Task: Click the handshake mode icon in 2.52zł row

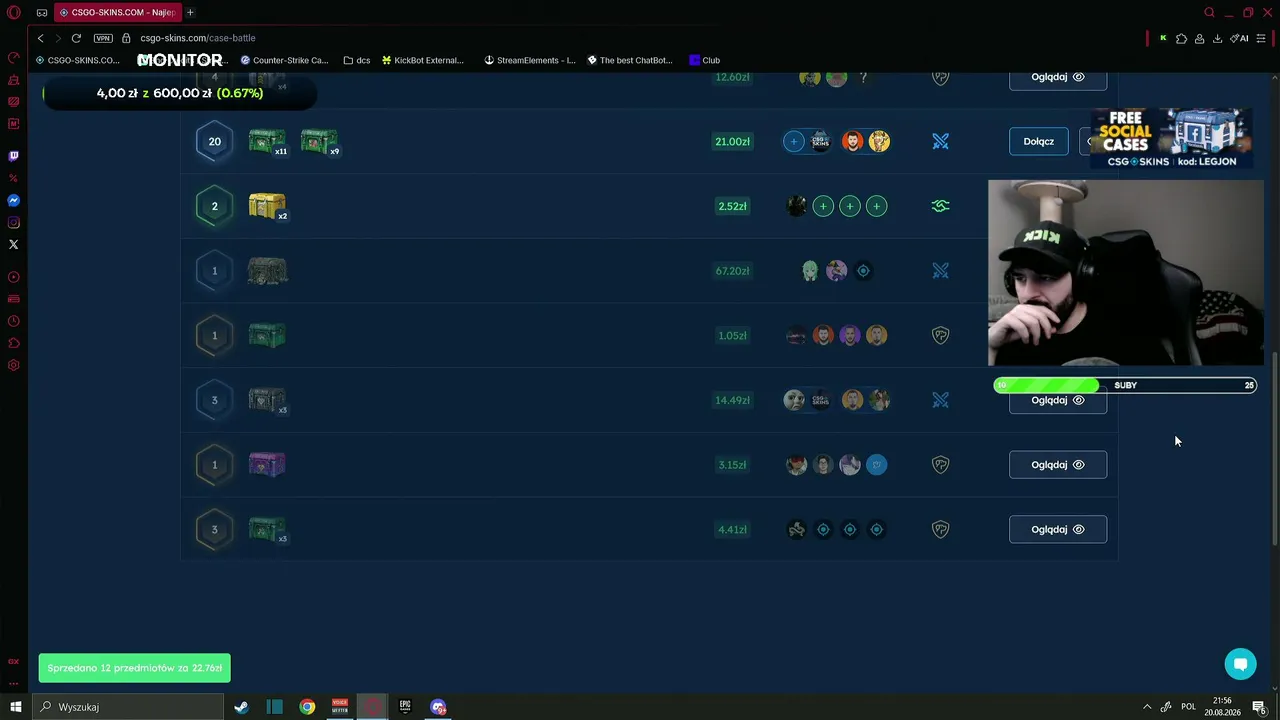Action: click(x=940, y=206)
